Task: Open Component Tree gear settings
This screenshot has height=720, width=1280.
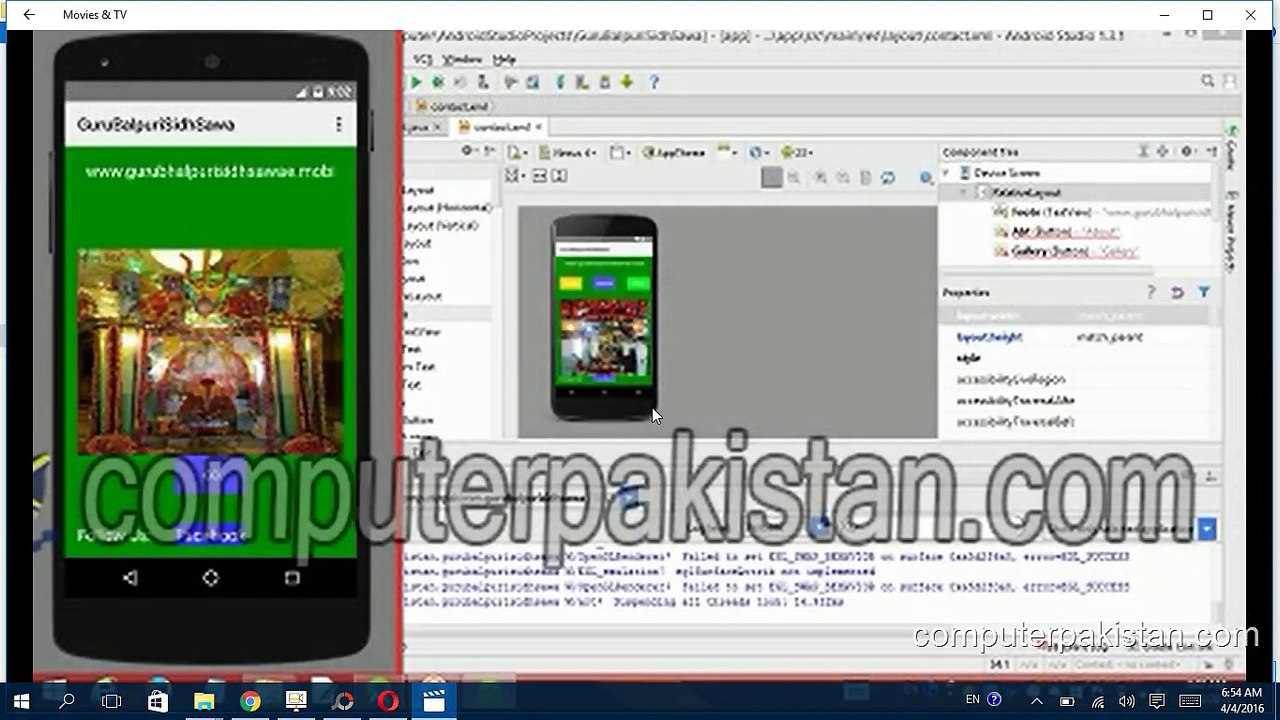Action: tap(1187, 152)
